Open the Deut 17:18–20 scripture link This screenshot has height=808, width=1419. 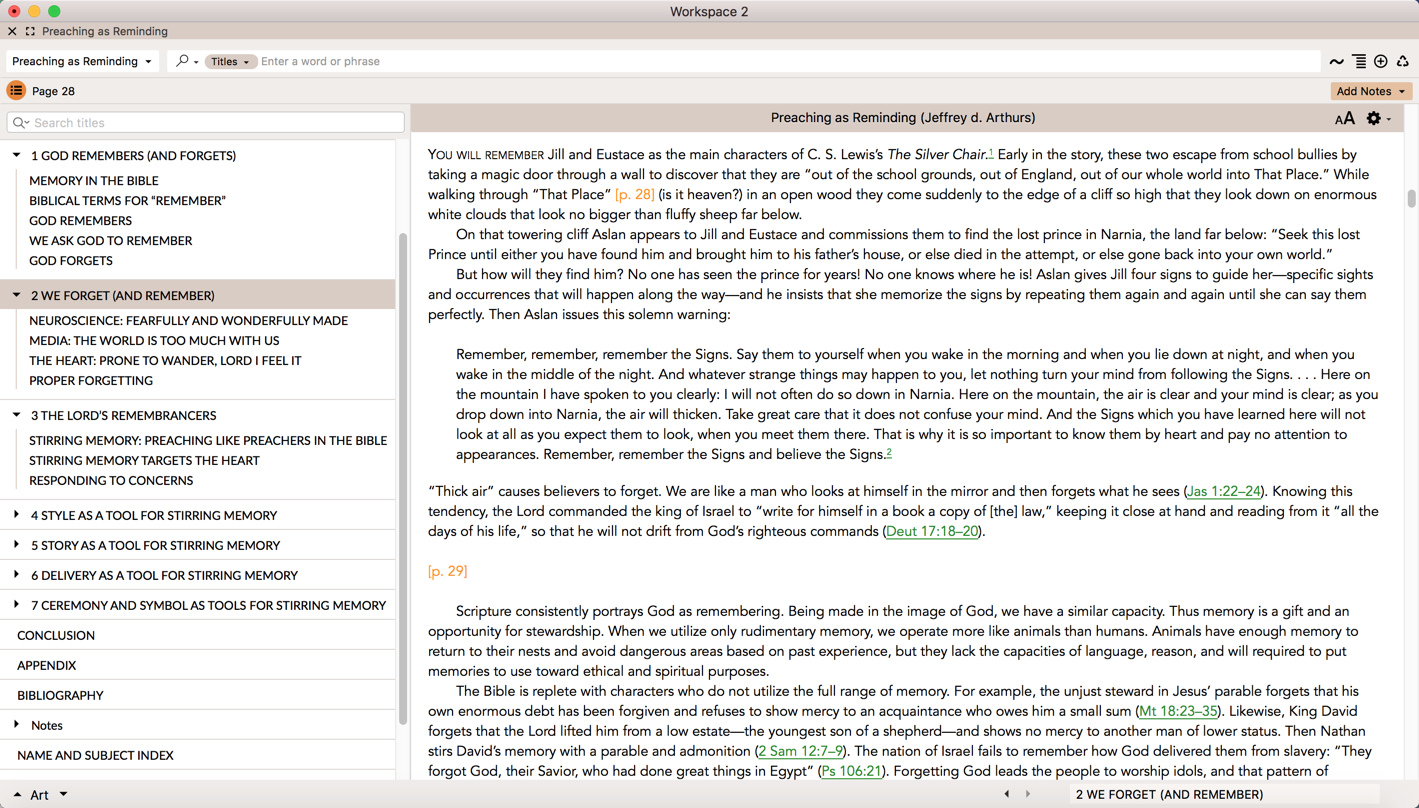(932, 531)
